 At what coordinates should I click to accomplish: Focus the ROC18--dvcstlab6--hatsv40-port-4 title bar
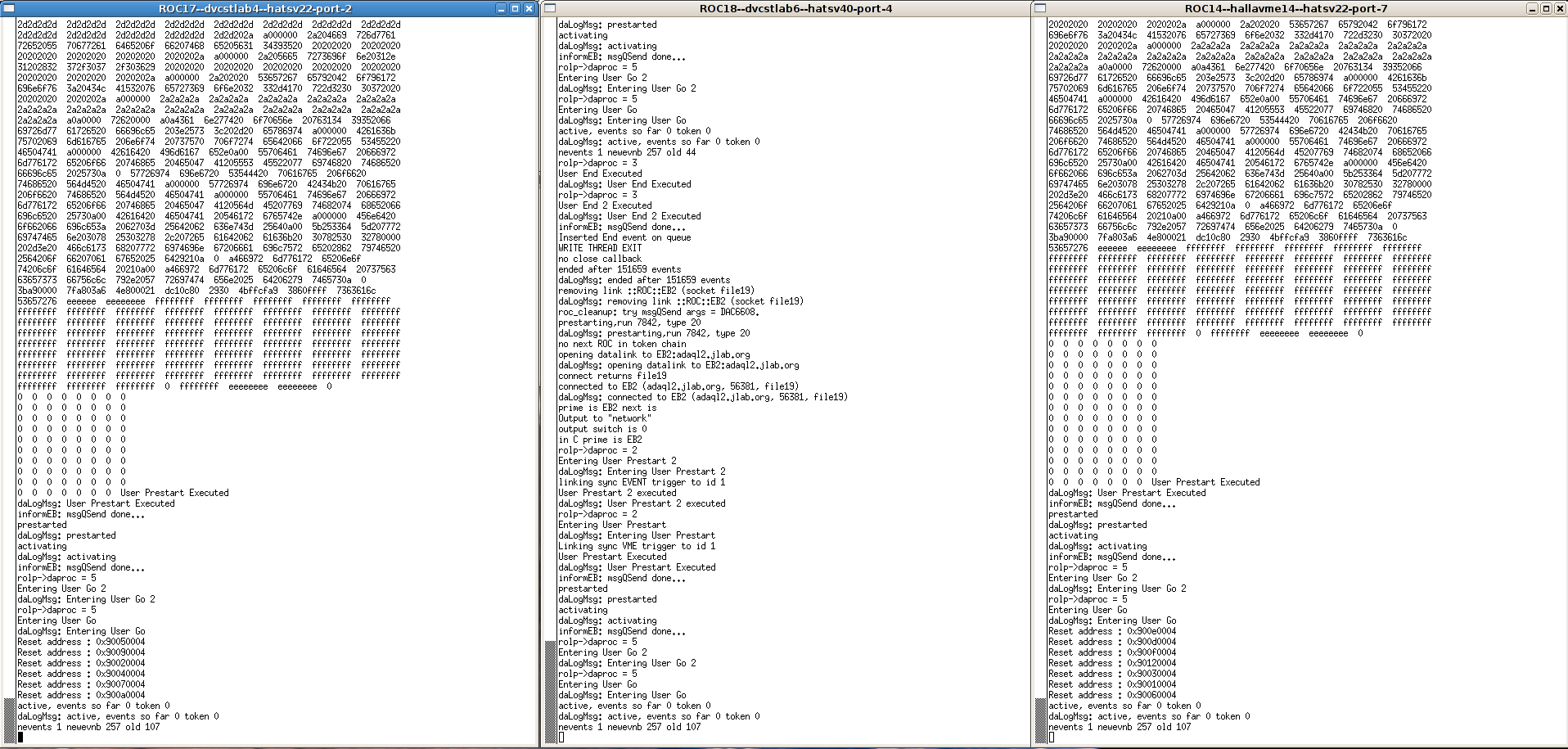coord(795,8)
